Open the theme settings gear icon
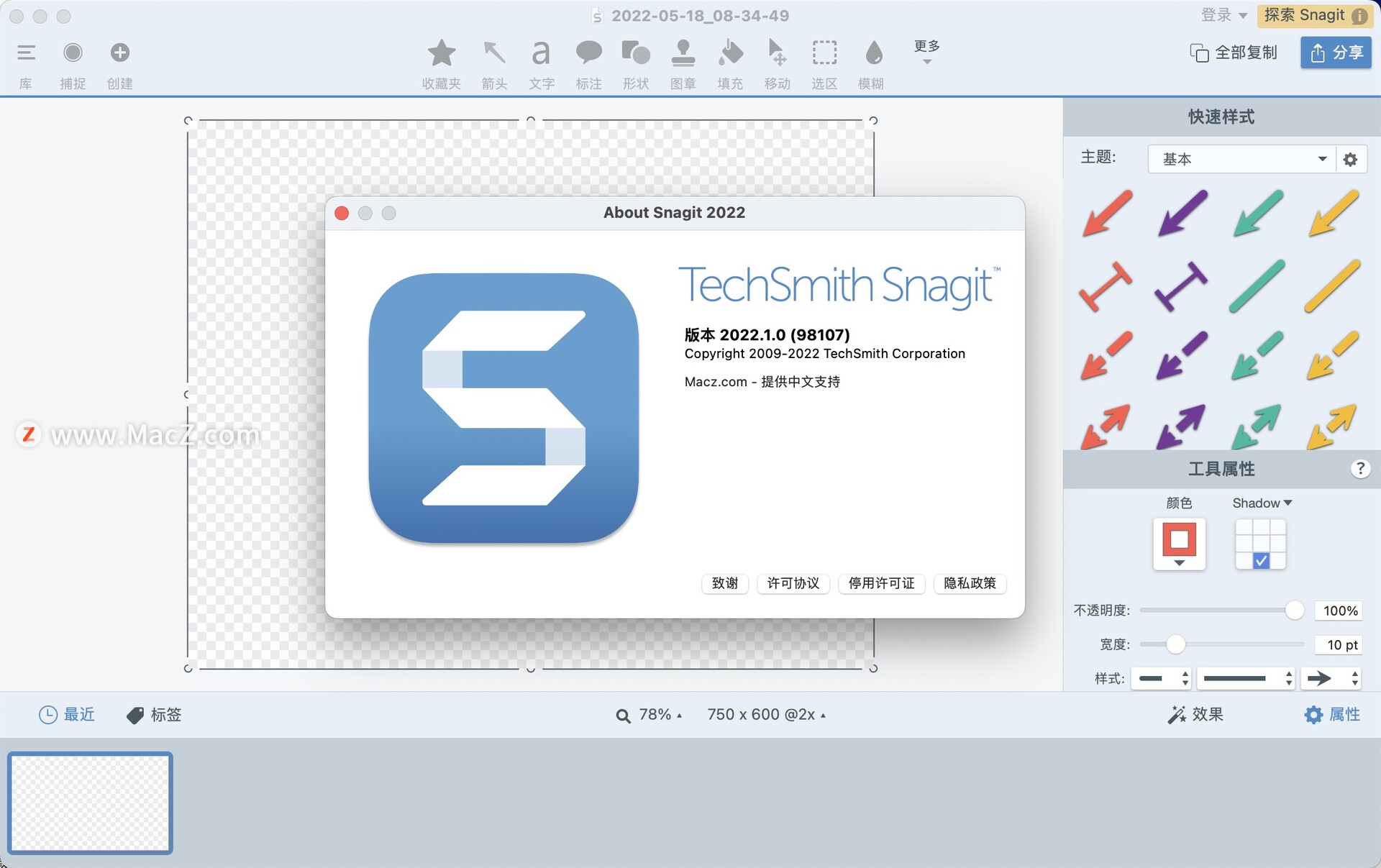The height and width of the screenshot is (868, 1381). (x=1351, y=159)
